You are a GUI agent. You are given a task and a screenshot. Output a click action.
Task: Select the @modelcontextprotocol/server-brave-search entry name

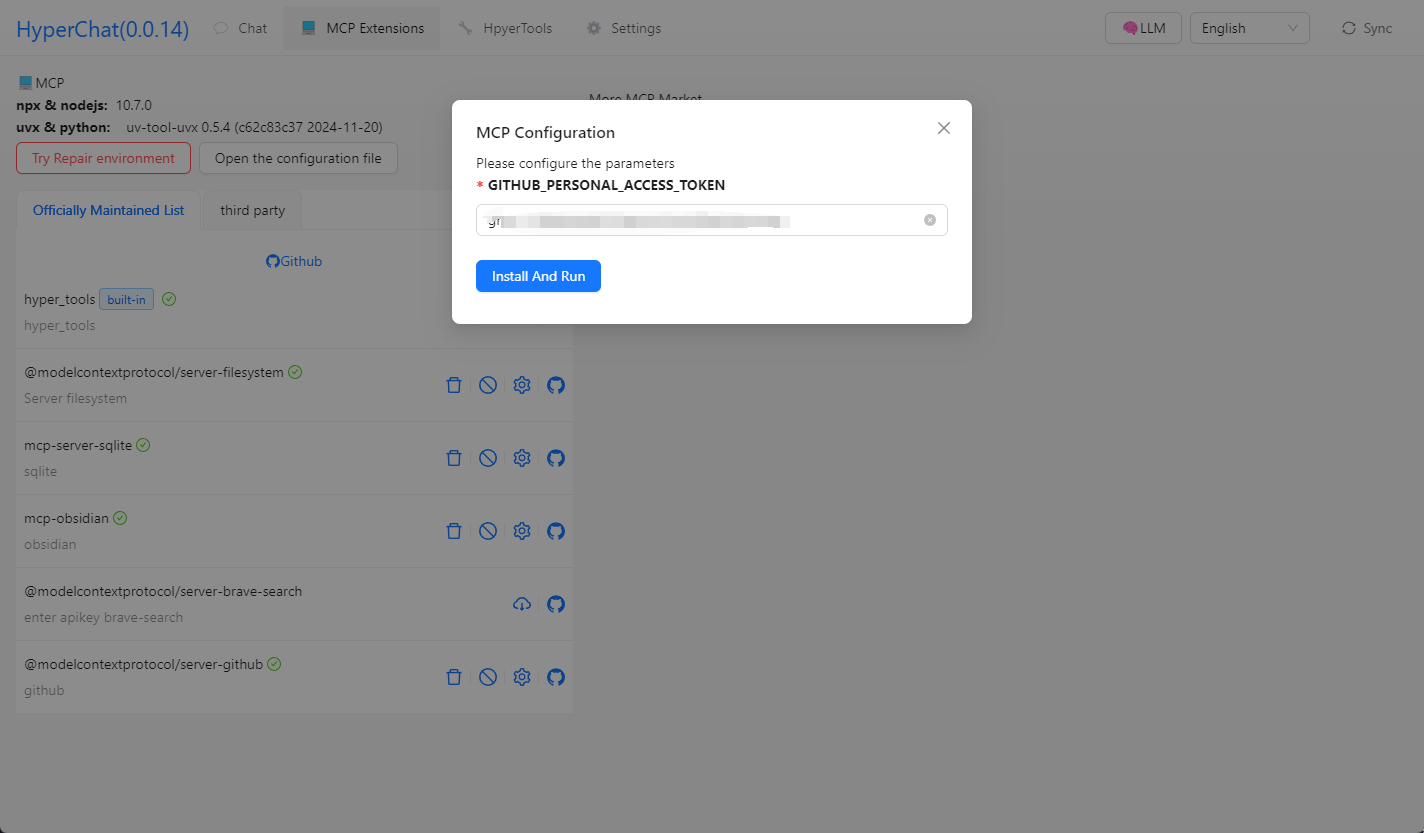pyautogui.click(x=163, y=591)
